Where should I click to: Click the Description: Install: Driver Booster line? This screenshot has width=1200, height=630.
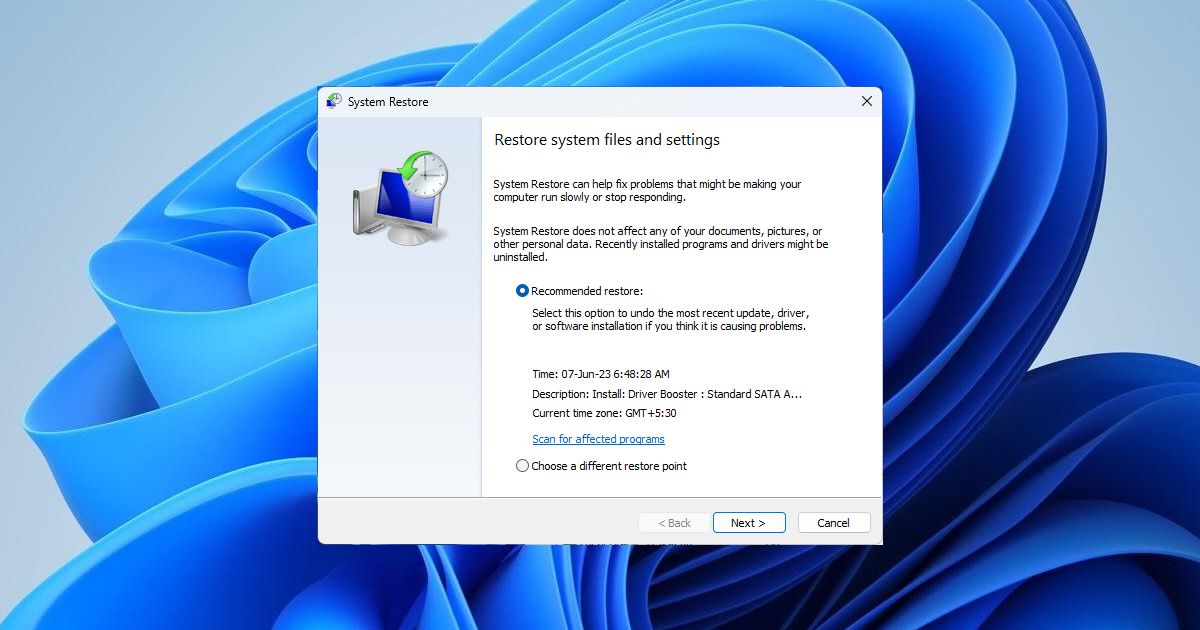[x=666, y=394]
